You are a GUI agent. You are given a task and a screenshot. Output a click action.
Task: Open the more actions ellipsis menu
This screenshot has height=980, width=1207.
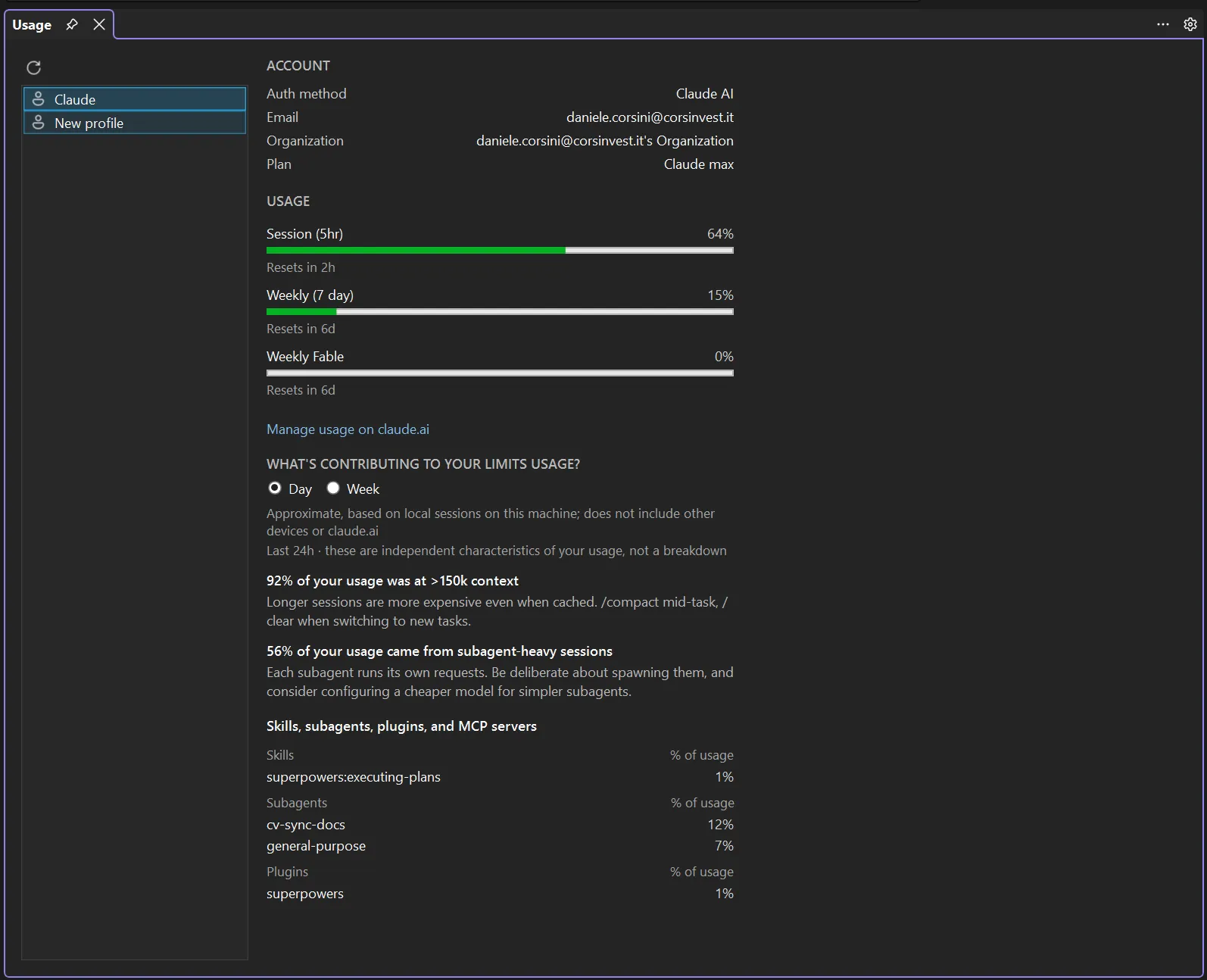[x=1163, y=24]
